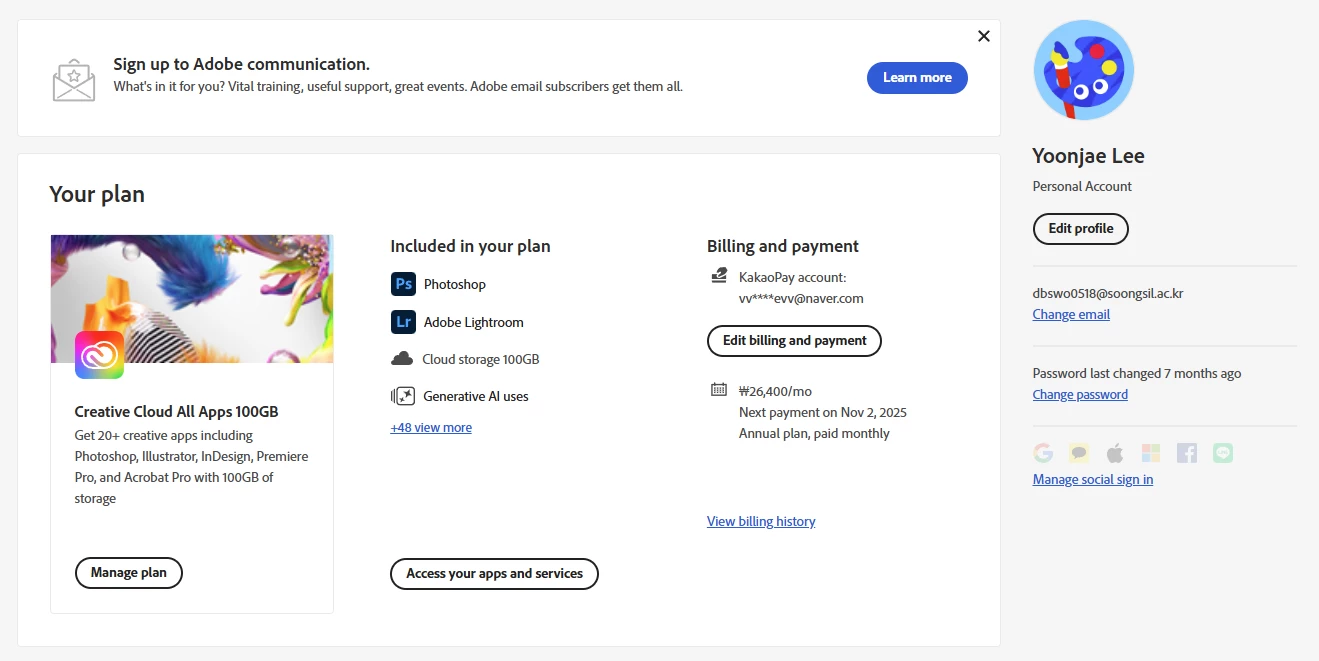Click the Generative AI uses text
Image resolution: width=1319 pixels, height=661 pixels.
click(476, 397)
